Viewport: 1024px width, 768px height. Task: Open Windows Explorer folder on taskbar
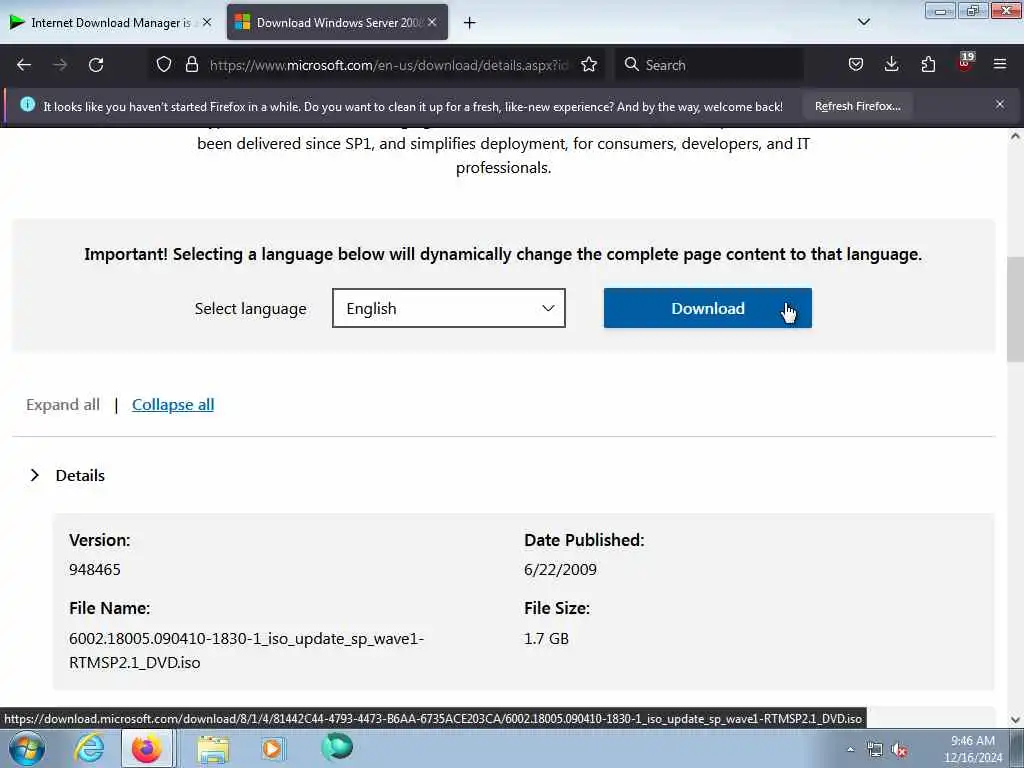[x=213, y=749]
